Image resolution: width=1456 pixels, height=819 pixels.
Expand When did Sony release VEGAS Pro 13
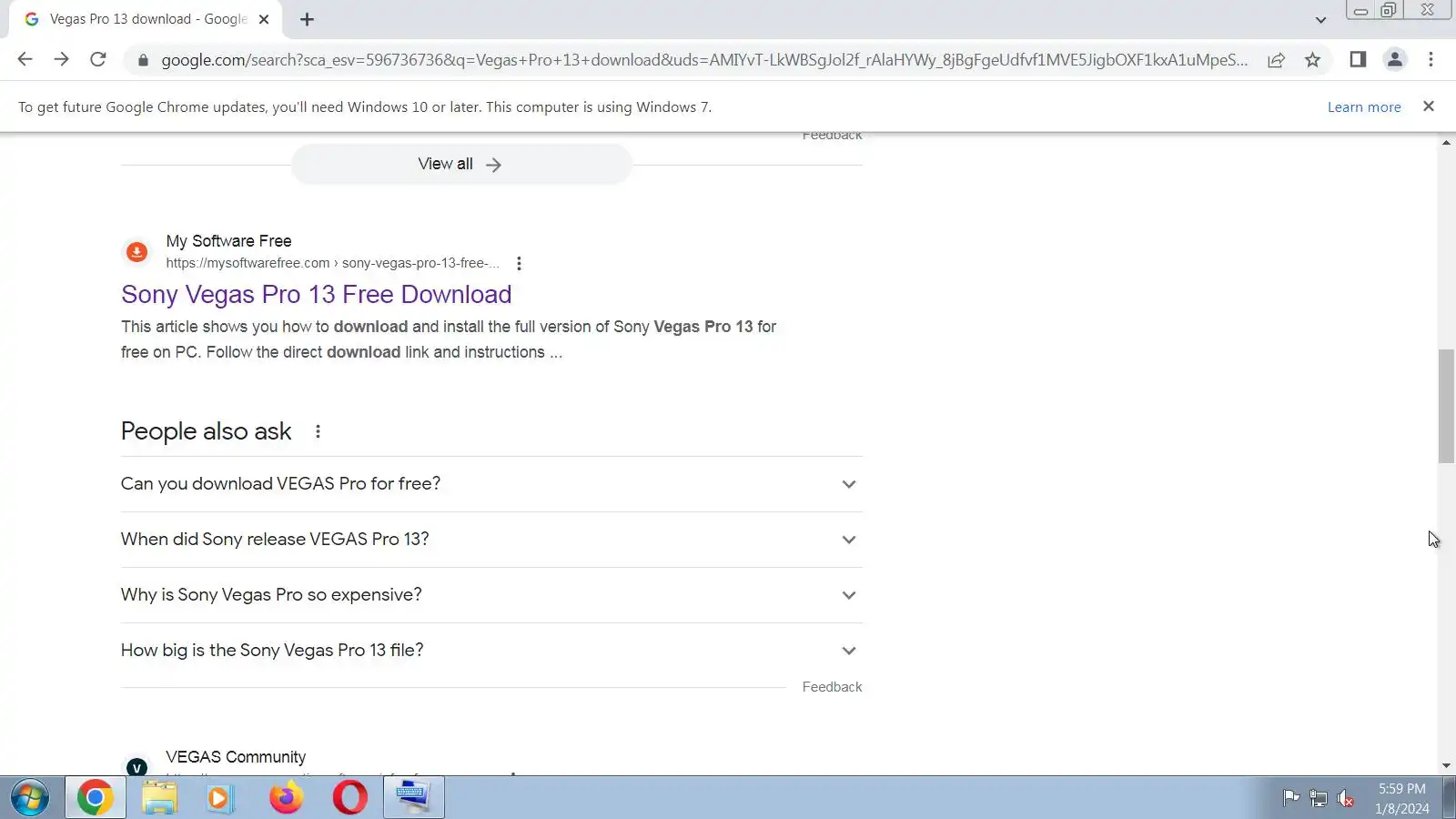coord(491,540)
